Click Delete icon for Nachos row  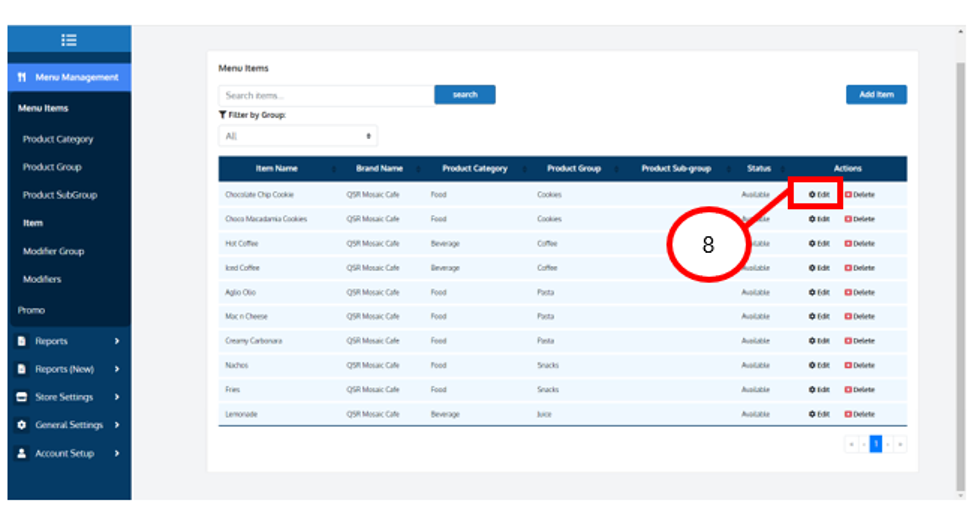click(x=848, y=365)
